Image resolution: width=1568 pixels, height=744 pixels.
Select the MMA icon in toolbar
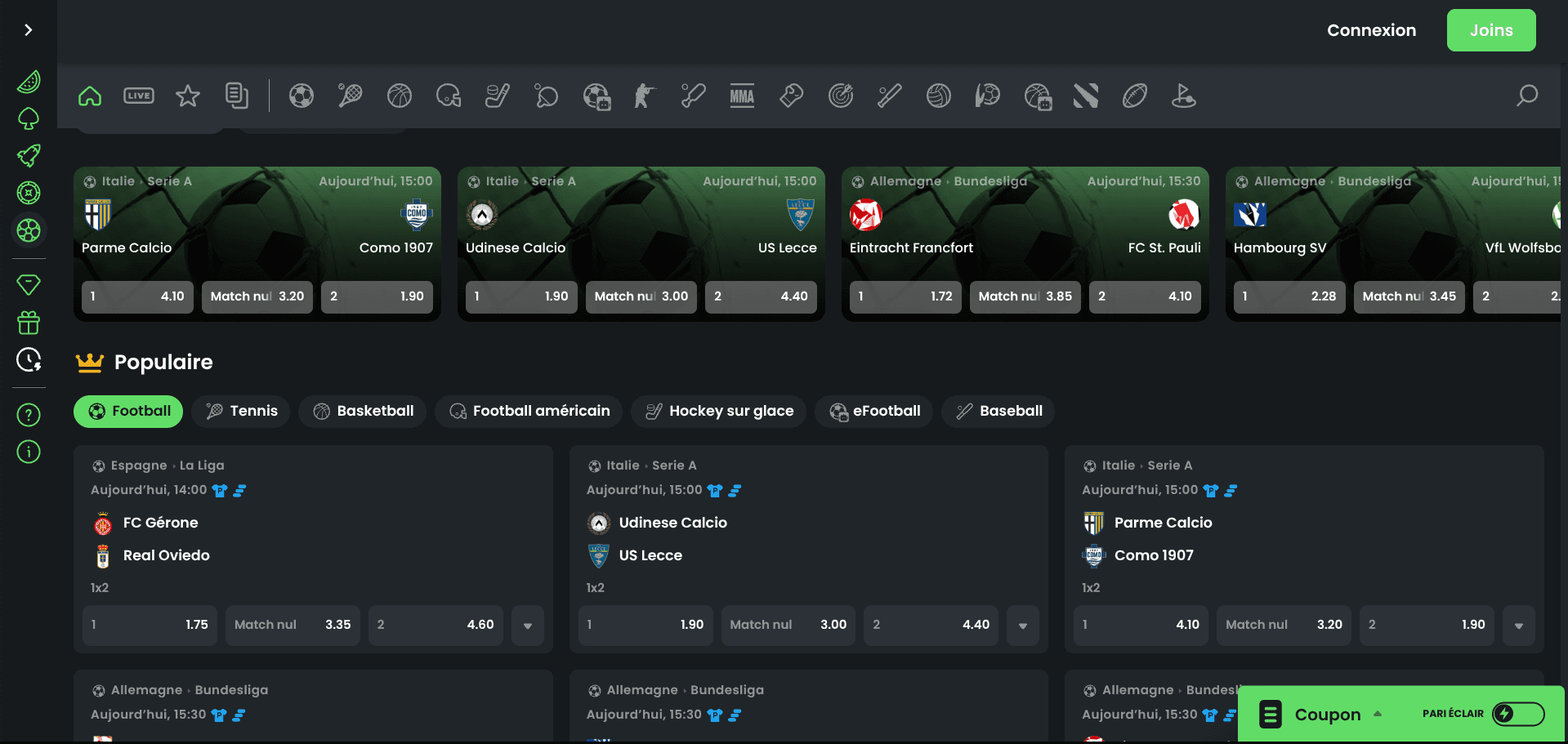pos(742,96)
